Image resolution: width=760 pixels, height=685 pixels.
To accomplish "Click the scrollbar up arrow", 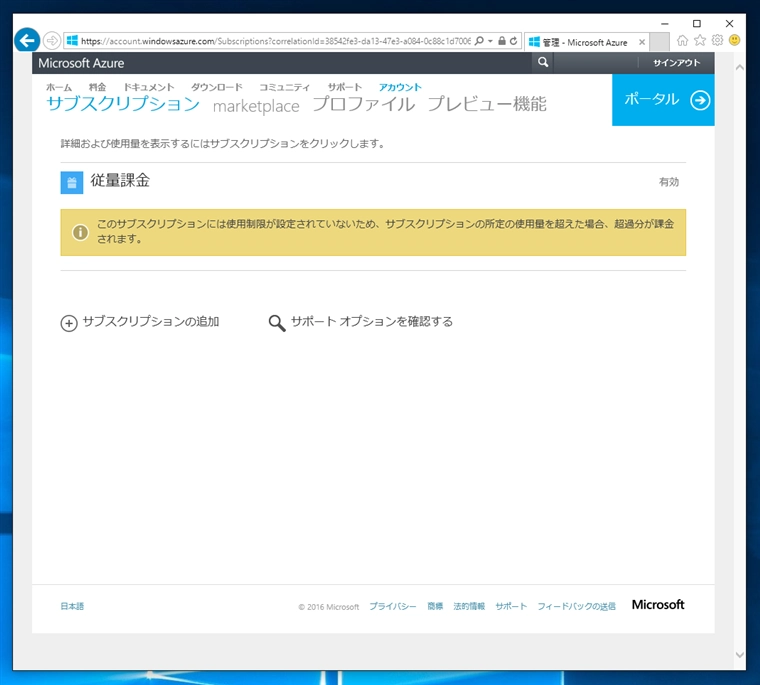I will [x=739, y=68].
